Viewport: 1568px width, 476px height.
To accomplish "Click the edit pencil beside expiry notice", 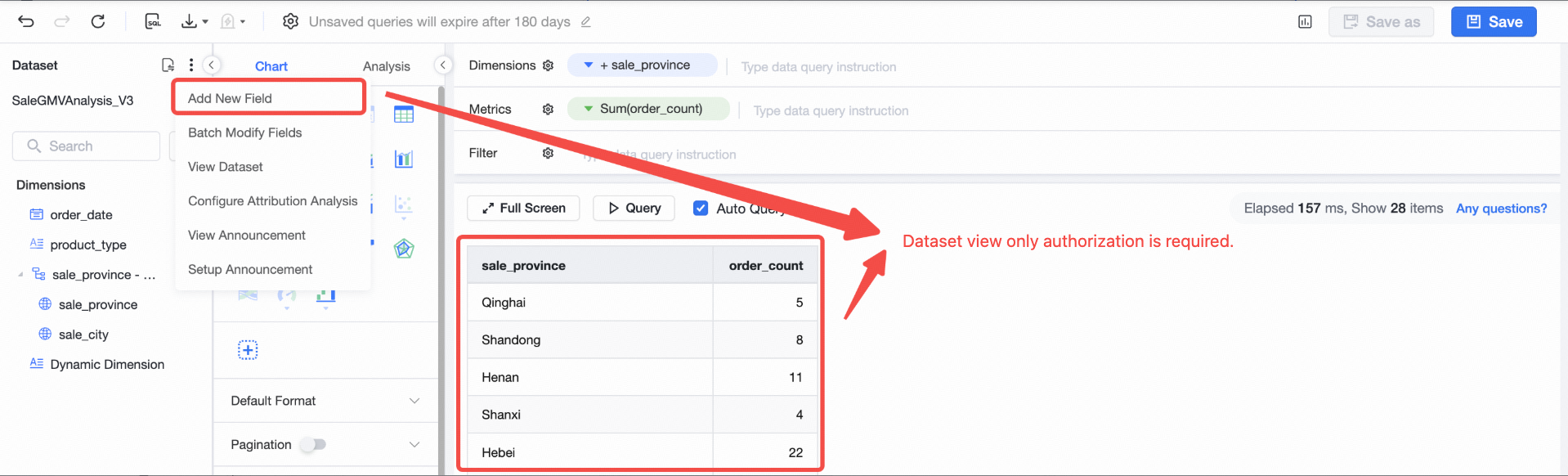I will [x=585, y=22].
